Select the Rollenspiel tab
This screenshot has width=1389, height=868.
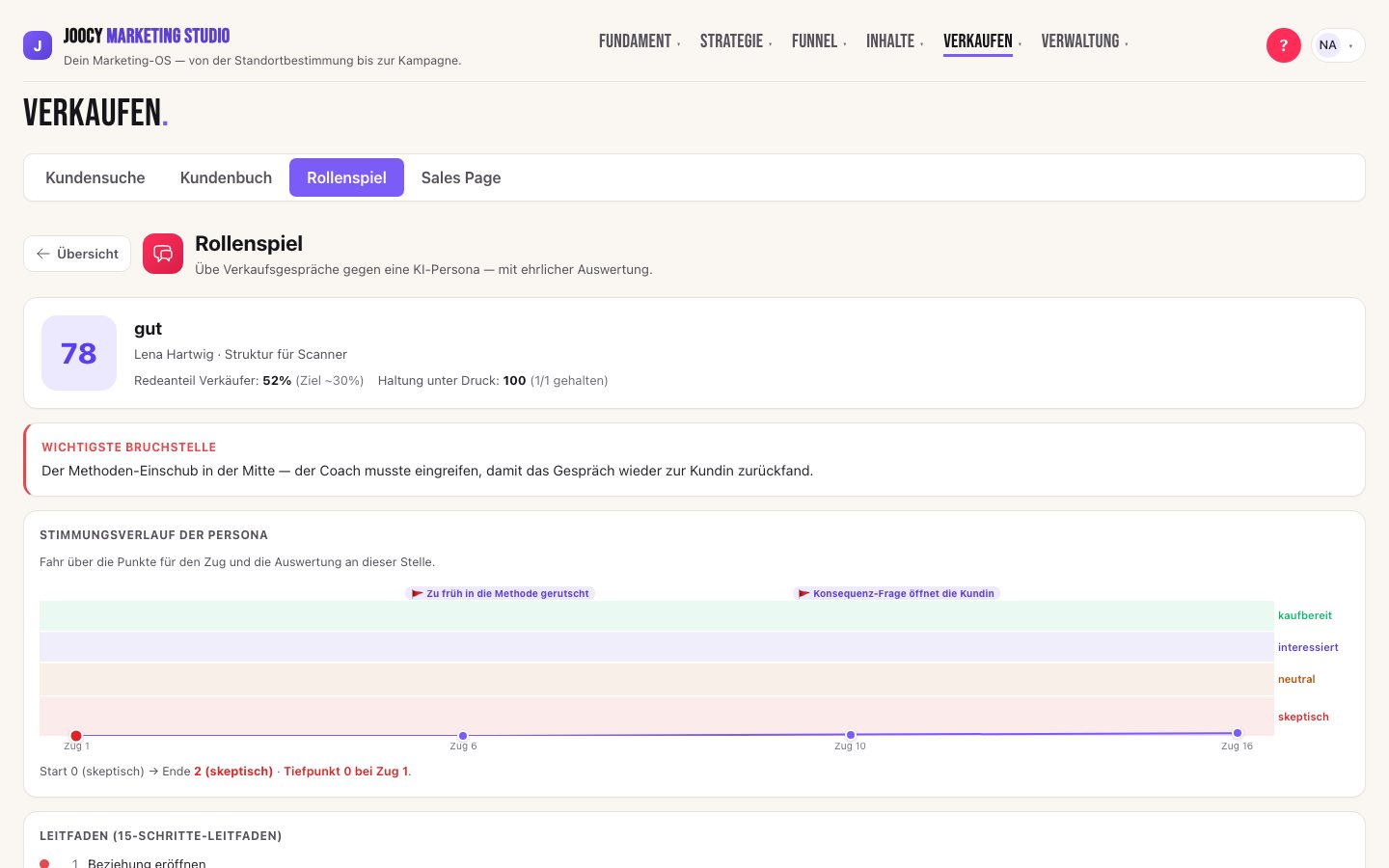tap(346, 177)
